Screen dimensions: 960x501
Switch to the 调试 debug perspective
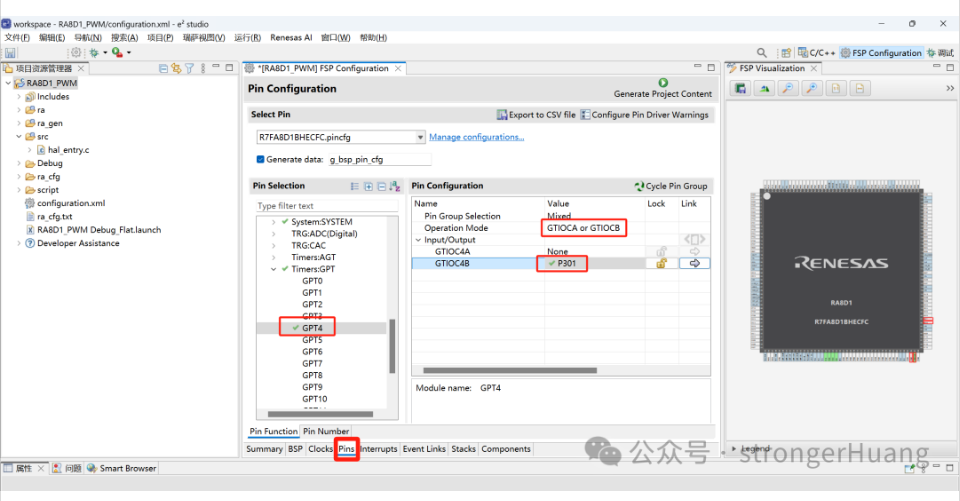[x=940, y=53]
